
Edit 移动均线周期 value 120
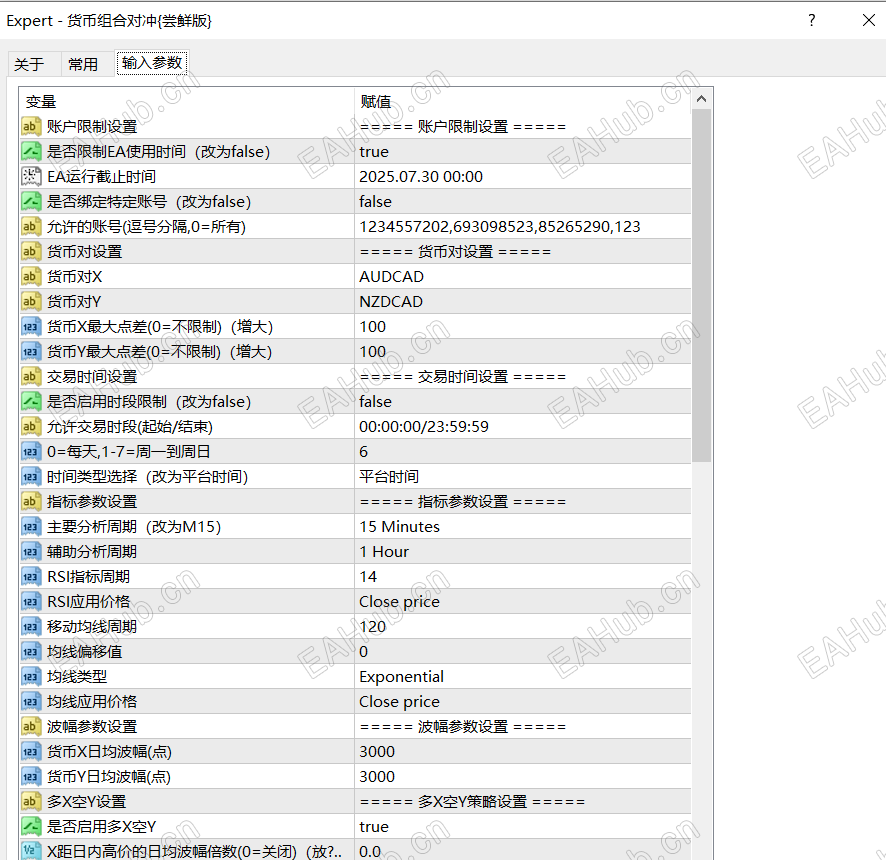523,626
